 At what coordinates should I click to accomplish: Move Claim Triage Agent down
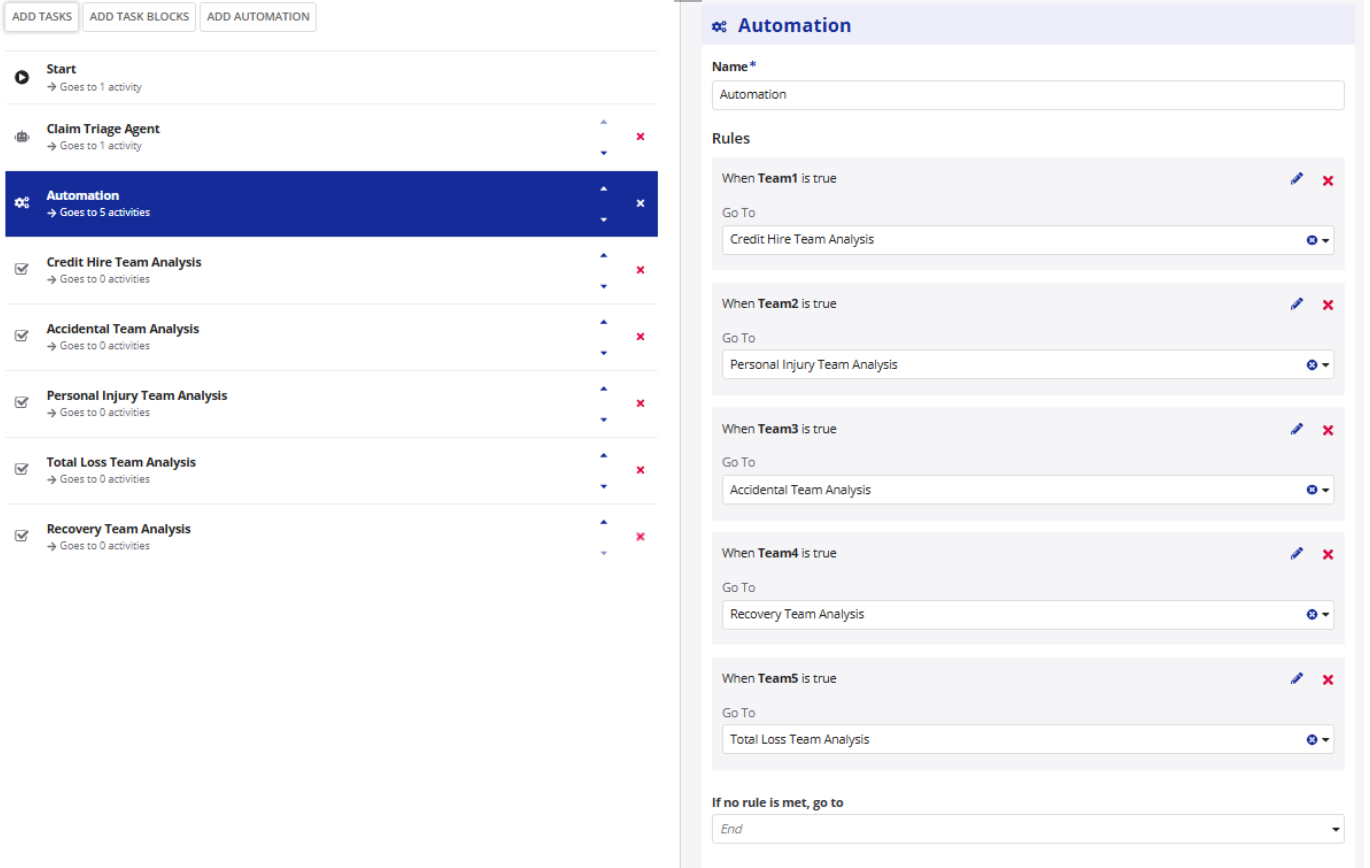coord(603,153)
